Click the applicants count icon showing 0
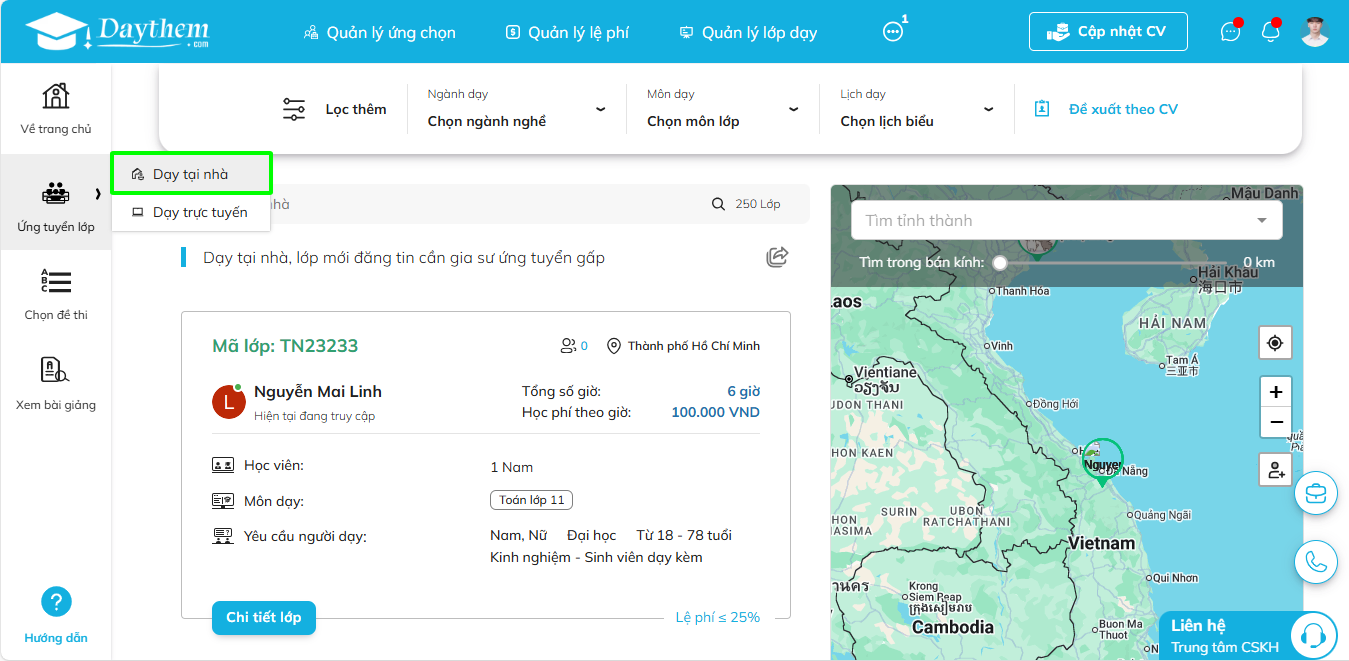This screenshot has width=1349, height=661. tap(568, 346)
